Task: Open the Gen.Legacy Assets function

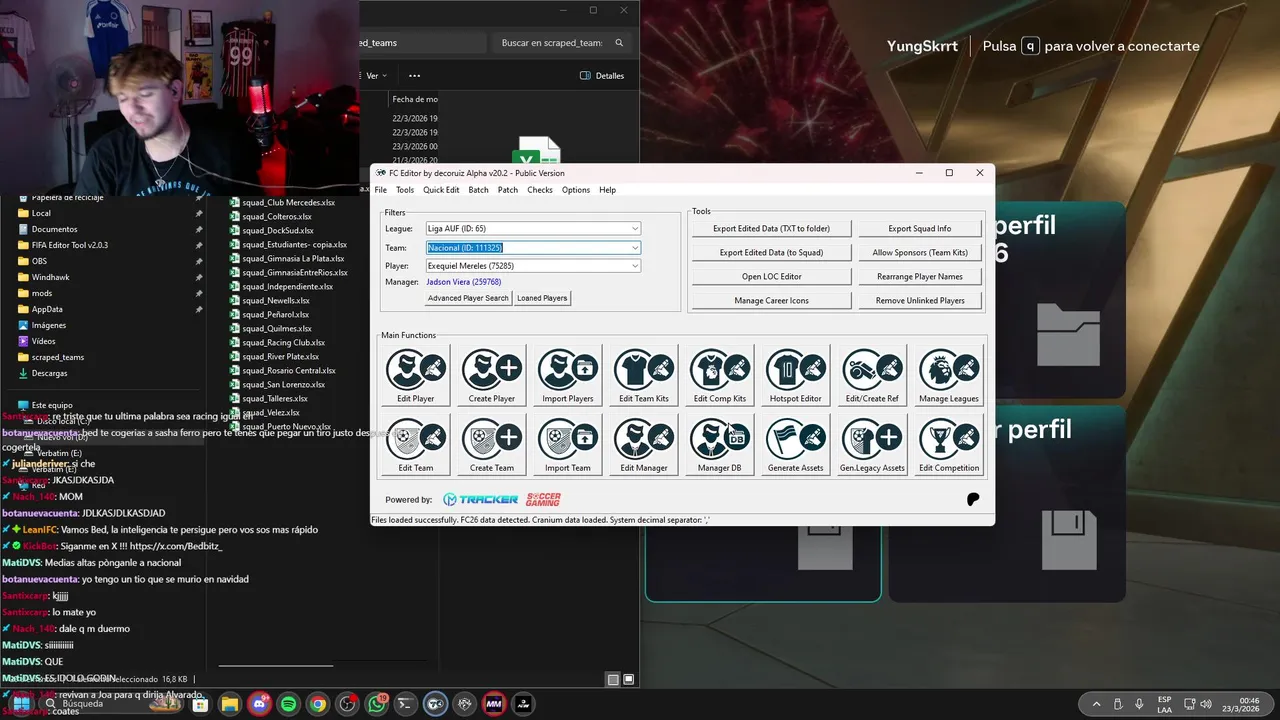Action: (872, 445)
